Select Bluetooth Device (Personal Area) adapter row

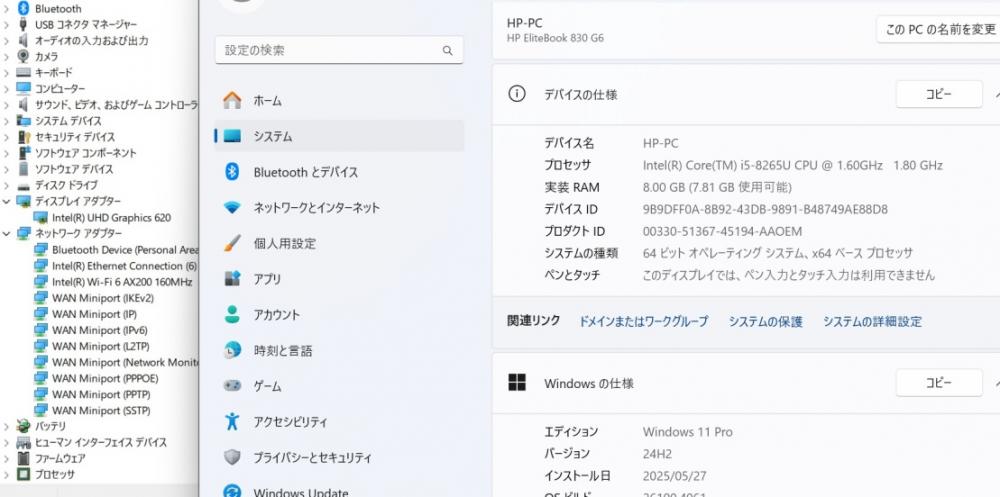pos(116,249)
